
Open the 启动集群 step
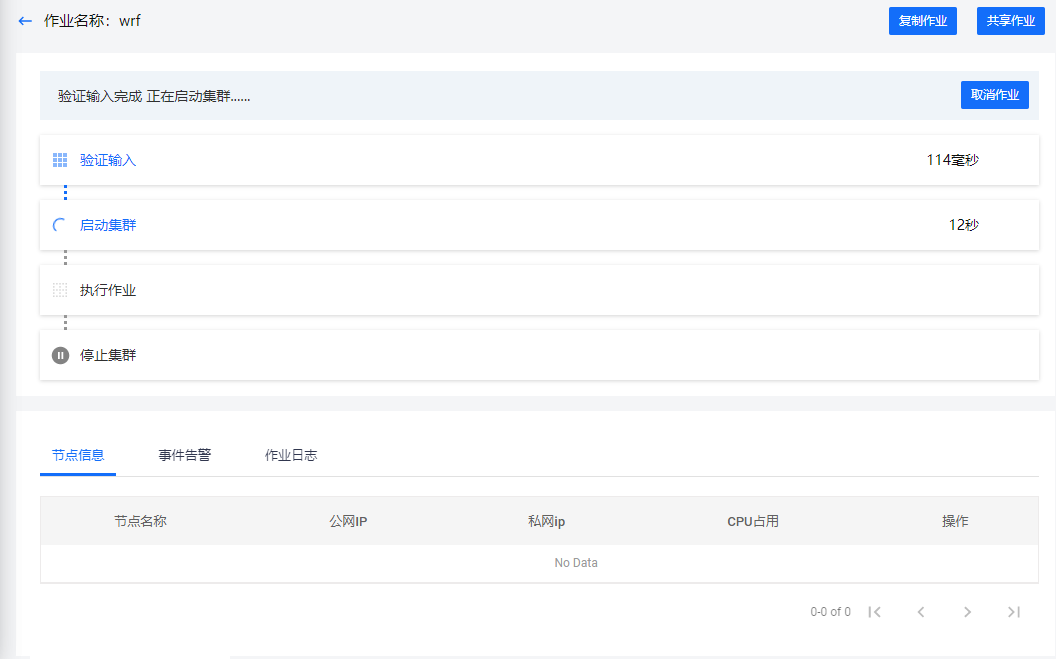pyautogui.click(x=539, y=225)
